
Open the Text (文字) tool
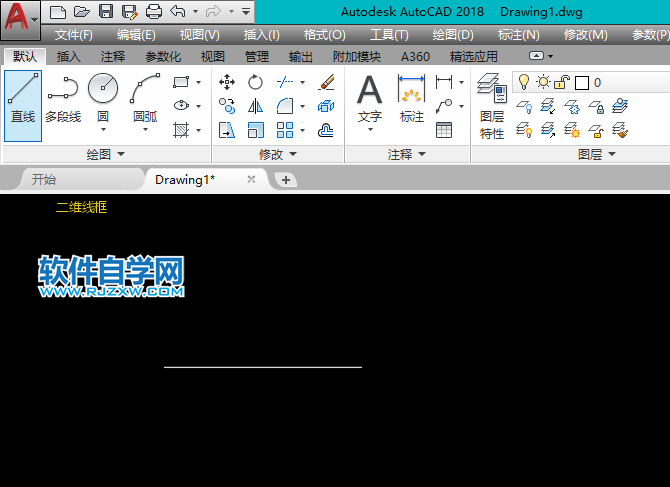click(x=370, y=98)
